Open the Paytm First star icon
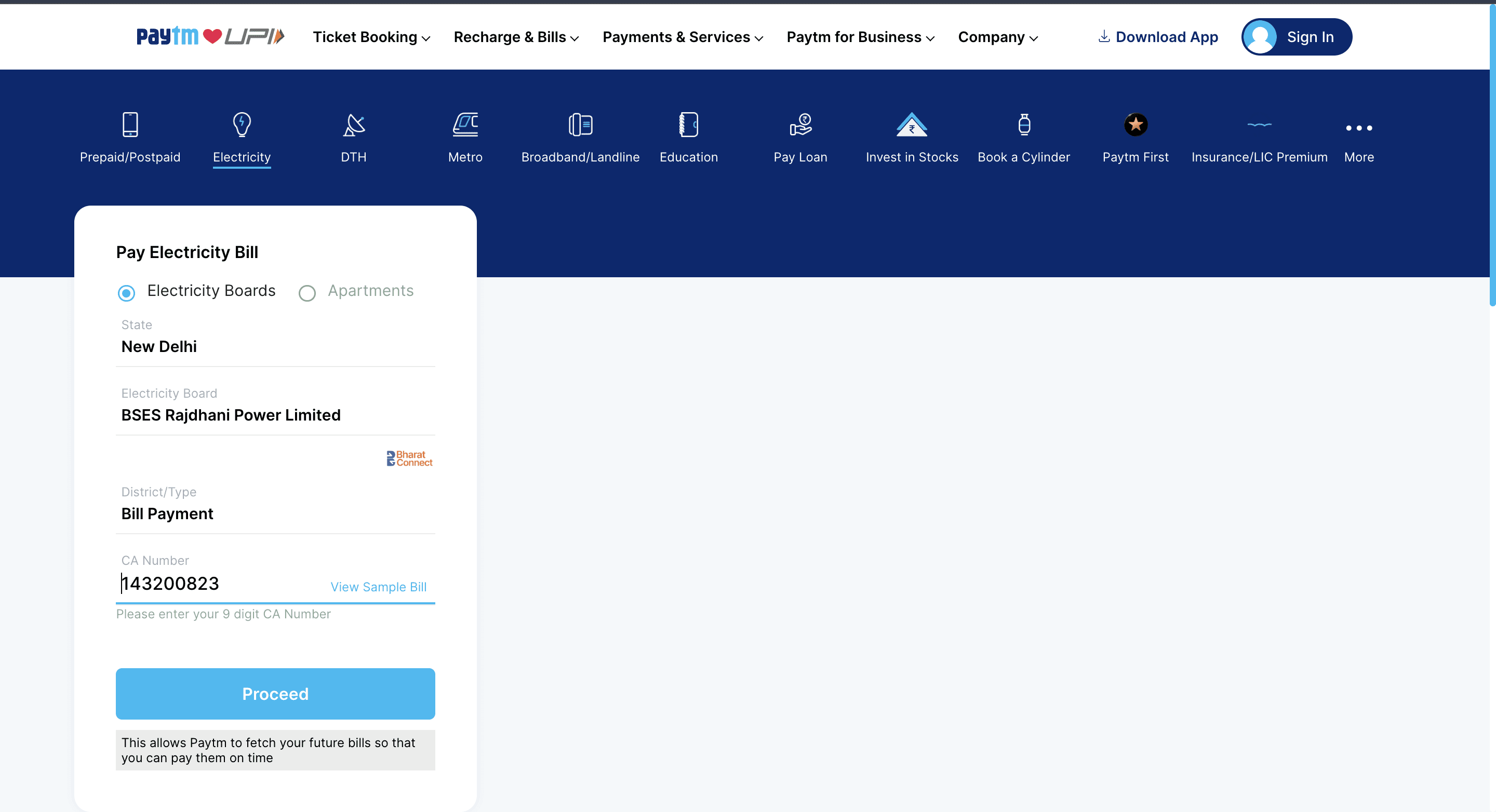Image resolution: width=1496 pixels, height=812 pixels. pos(1136,124)
